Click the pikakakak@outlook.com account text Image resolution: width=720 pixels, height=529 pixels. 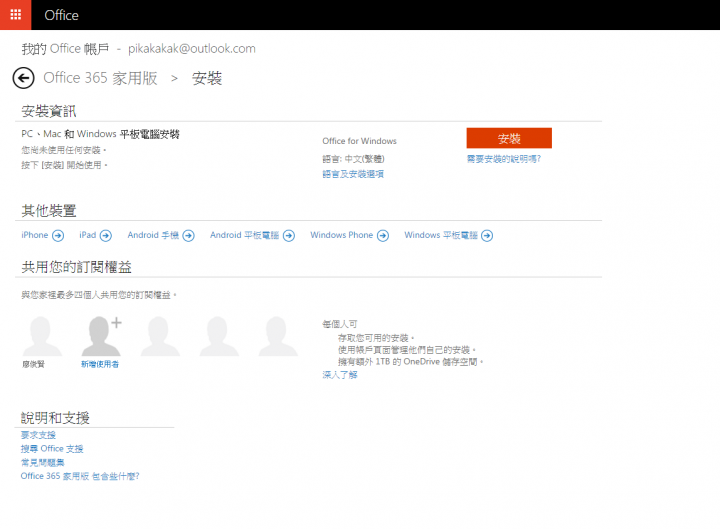[192, 49]
